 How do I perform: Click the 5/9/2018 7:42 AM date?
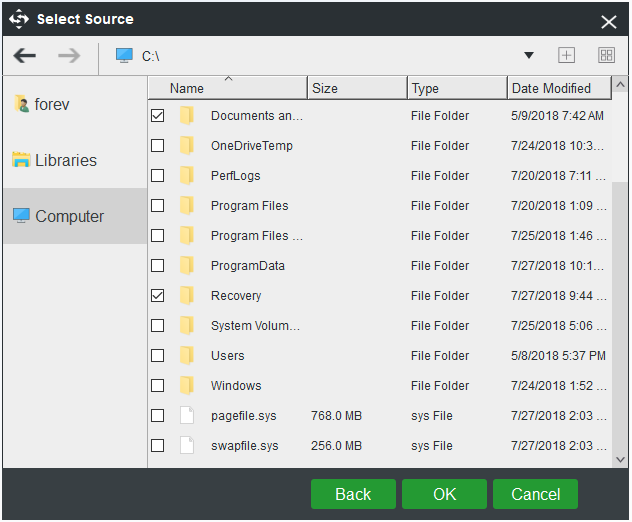point(557,116)
